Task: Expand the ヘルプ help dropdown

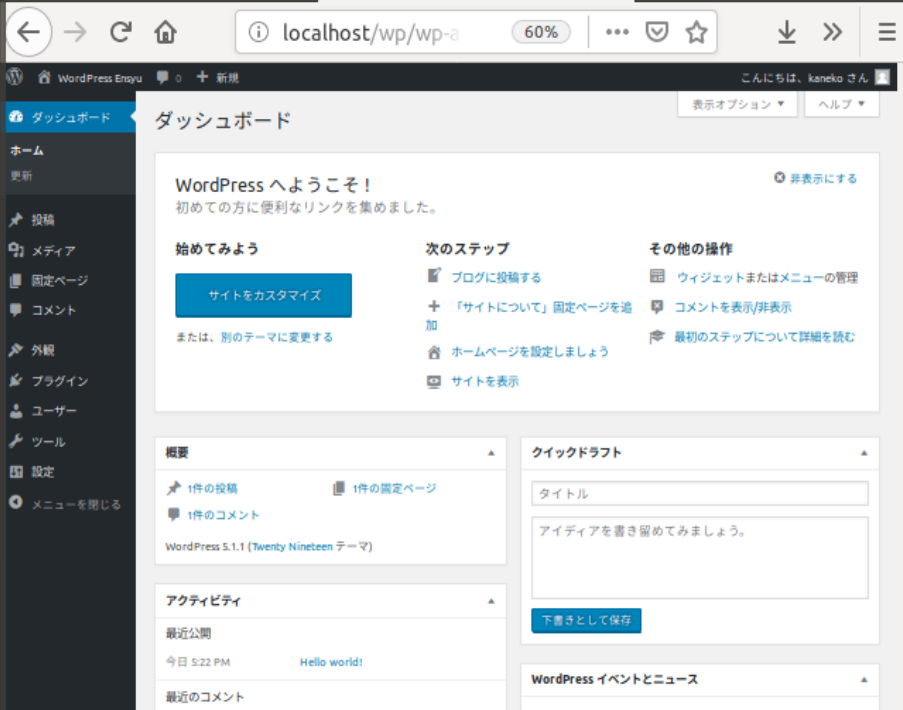Action: (841, 104)
